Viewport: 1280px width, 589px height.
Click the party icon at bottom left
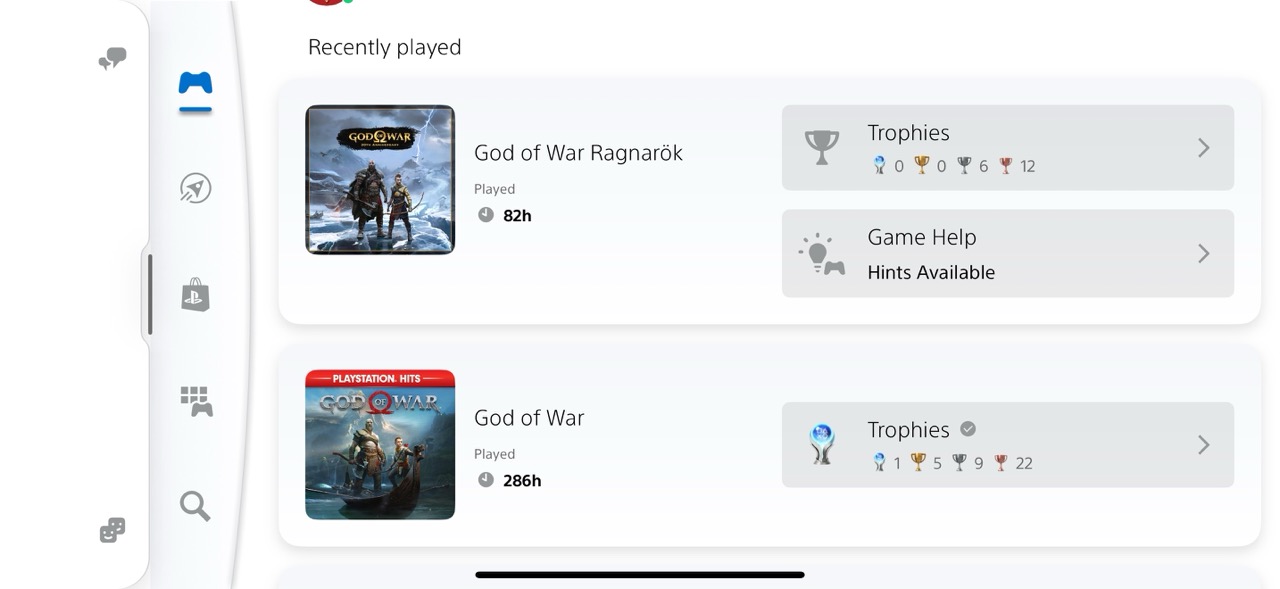pyautogui.click(x=111, y=531)
